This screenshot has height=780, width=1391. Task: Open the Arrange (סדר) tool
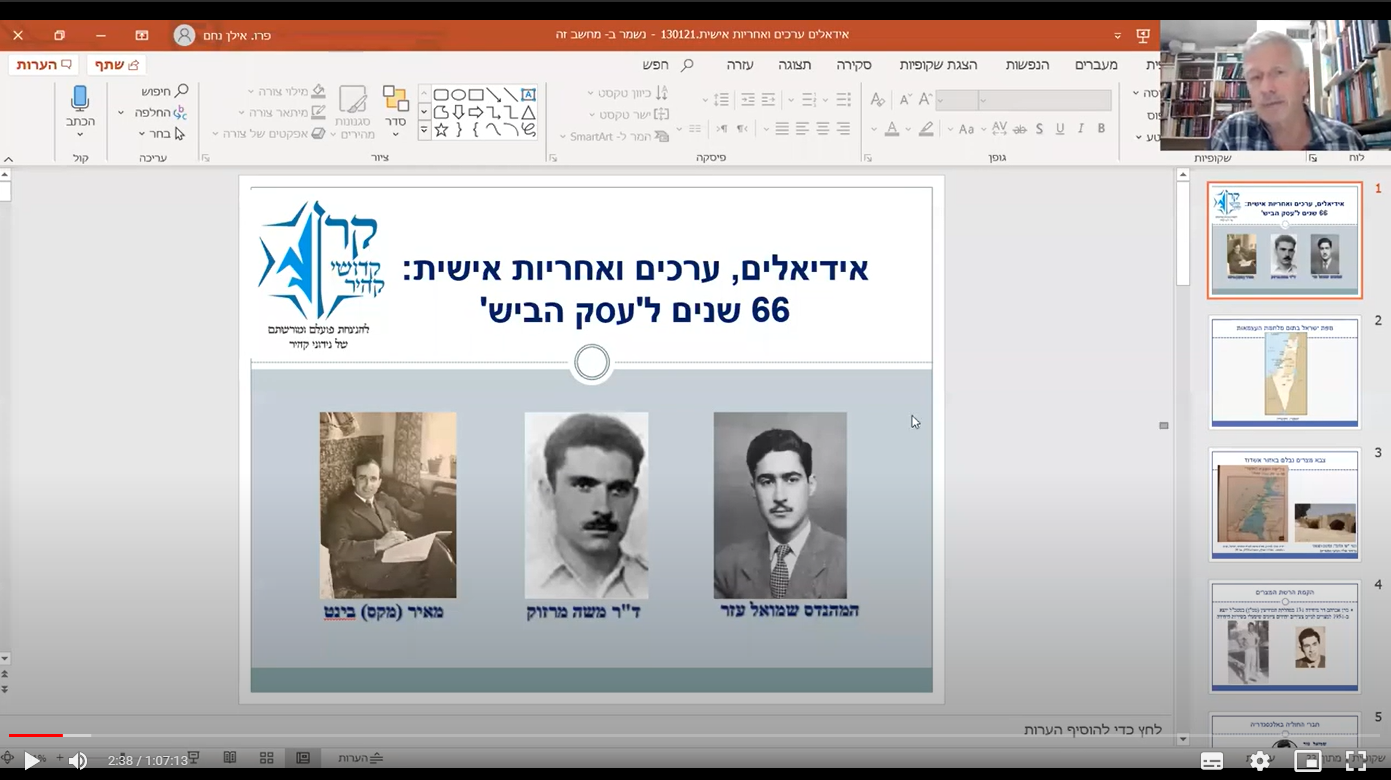[395, 113]
